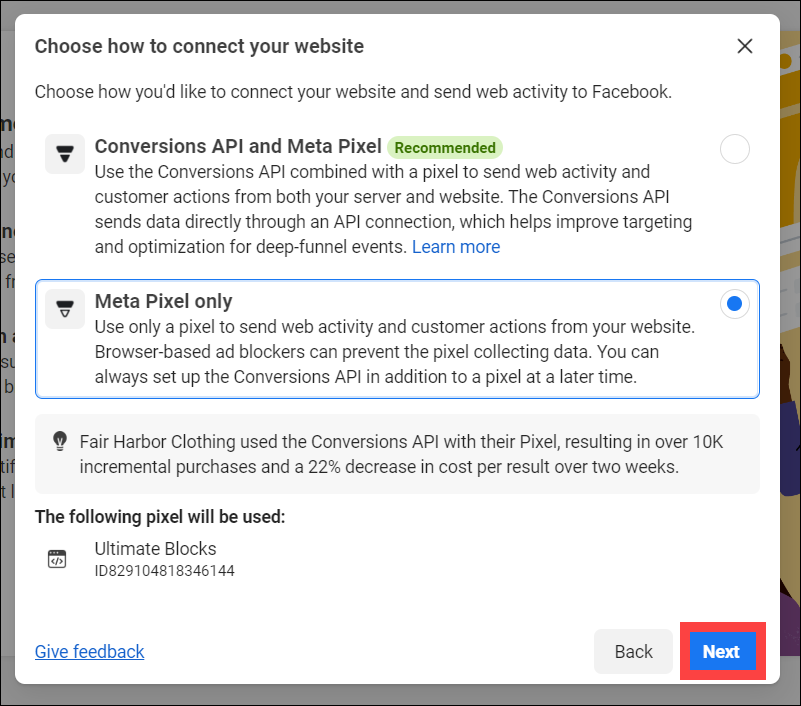Click the dialog title about connecting your website
This screenshot has width=801, height=706.
[199, 46]
